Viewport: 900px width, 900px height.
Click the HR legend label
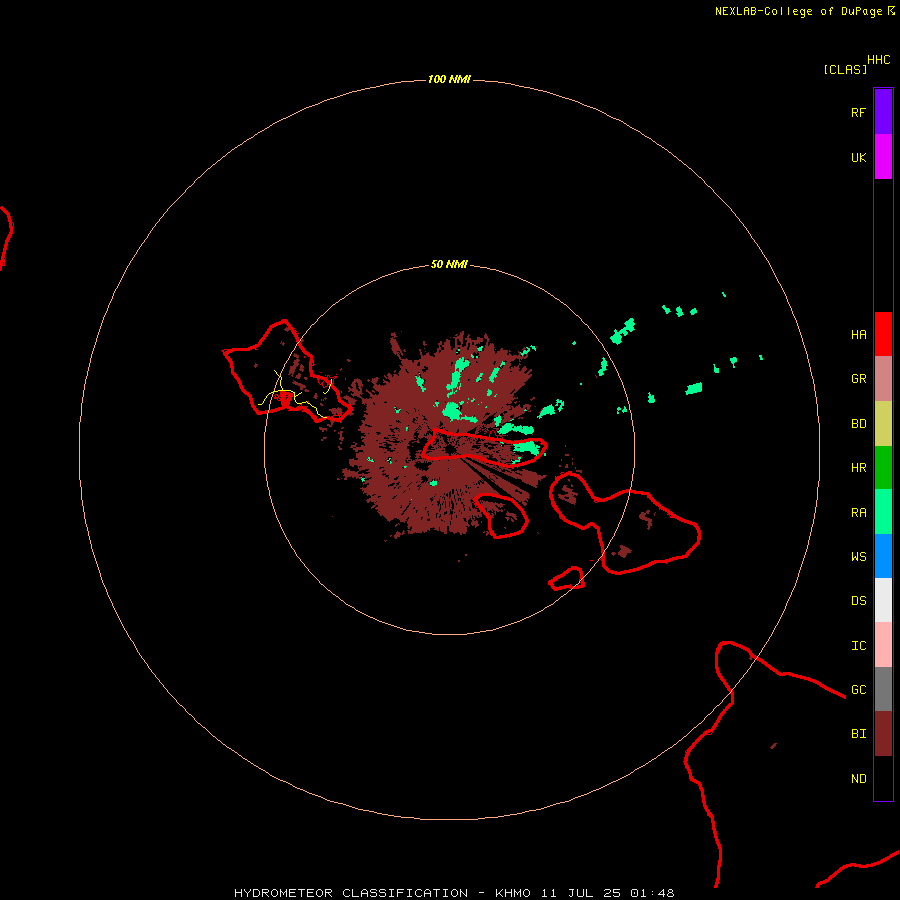click(858, 468)
